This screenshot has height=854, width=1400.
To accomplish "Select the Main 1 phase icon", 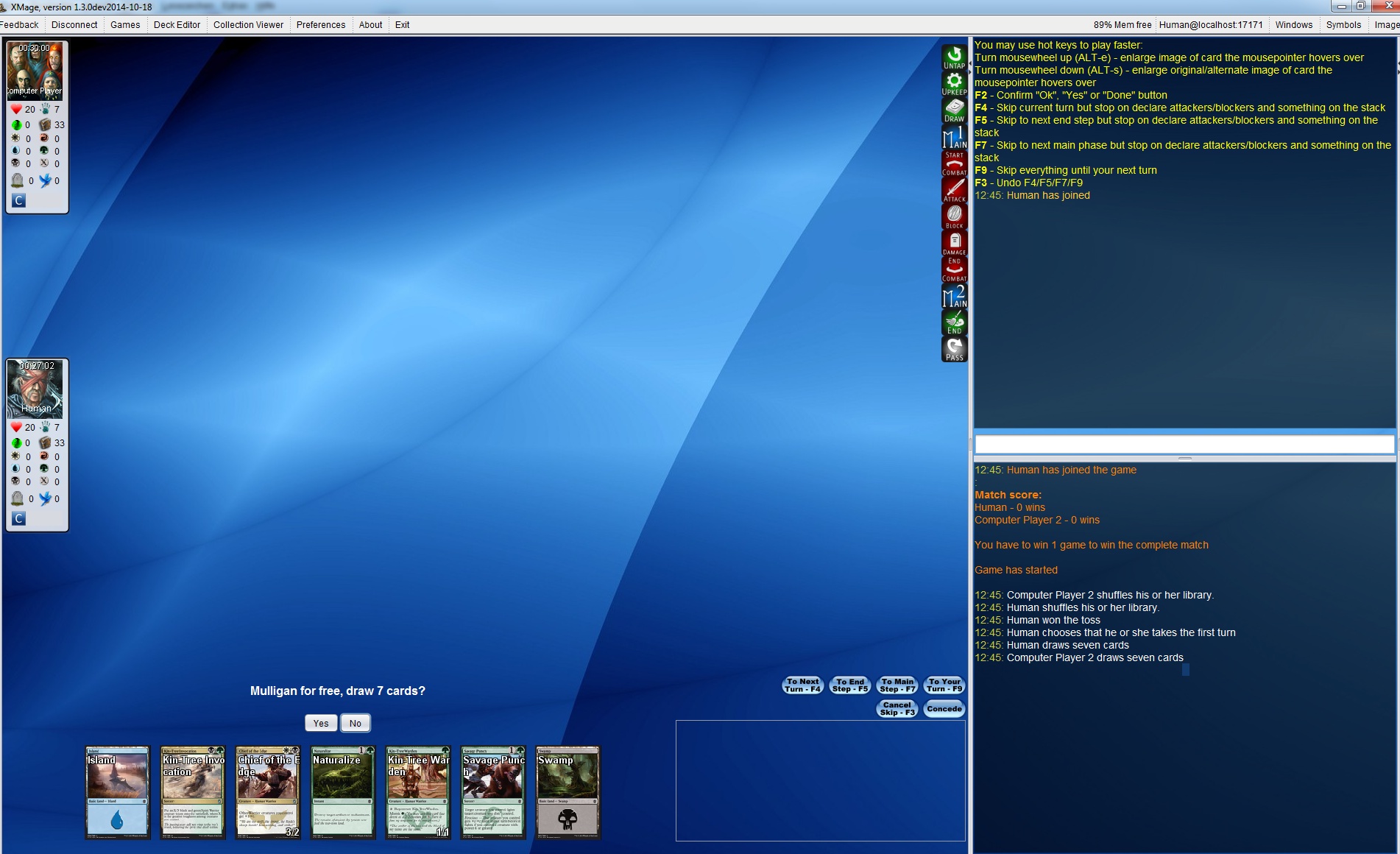I will click(x=954, y=137).
